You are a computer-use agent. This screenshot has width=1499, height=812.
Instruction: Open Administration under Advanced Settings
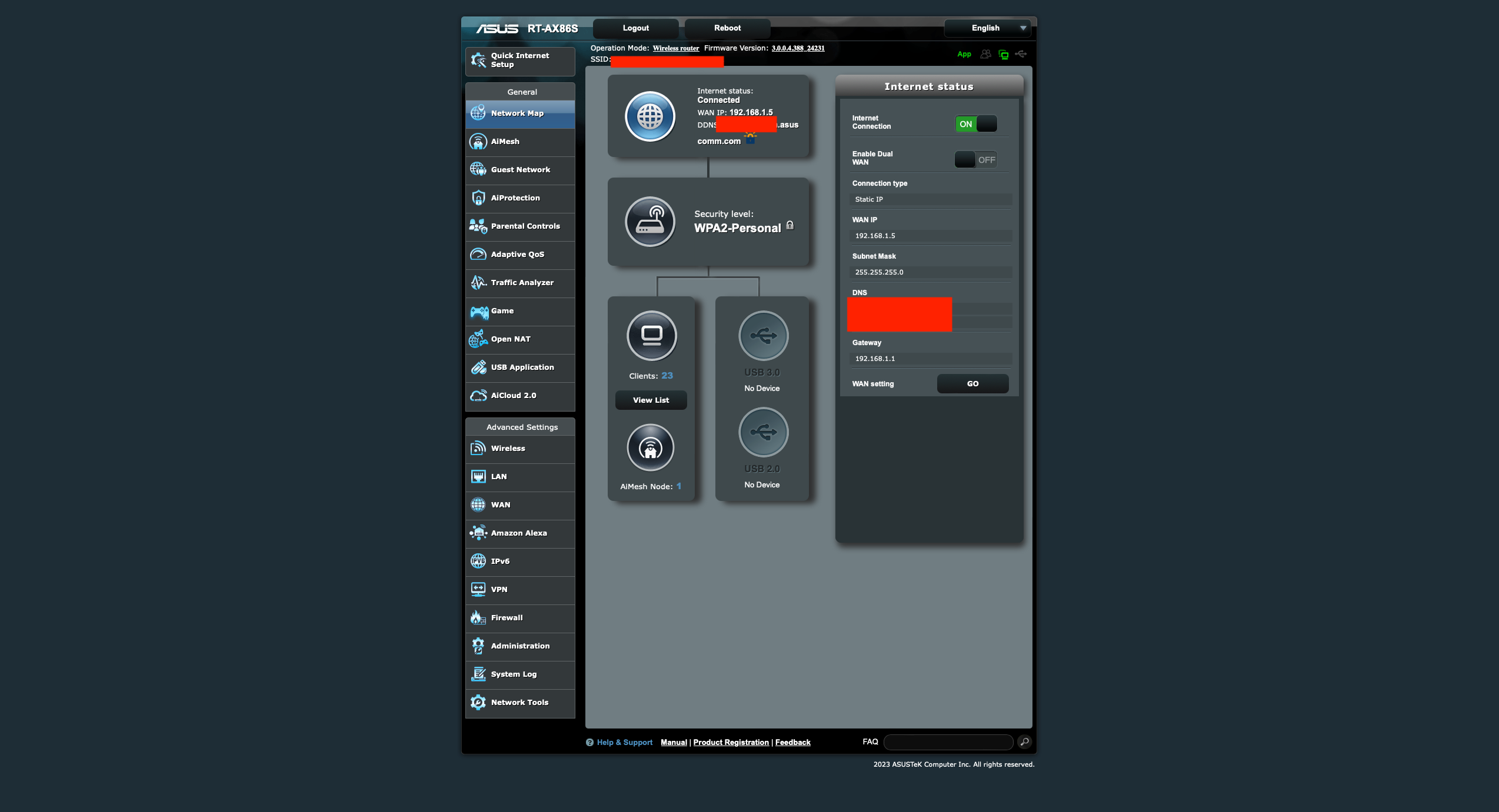[520, 646]
